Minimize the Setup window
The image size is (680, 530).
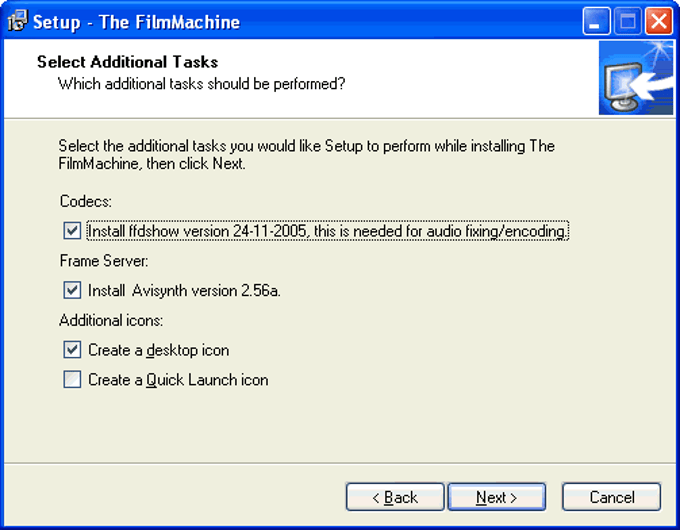[596, 21]
